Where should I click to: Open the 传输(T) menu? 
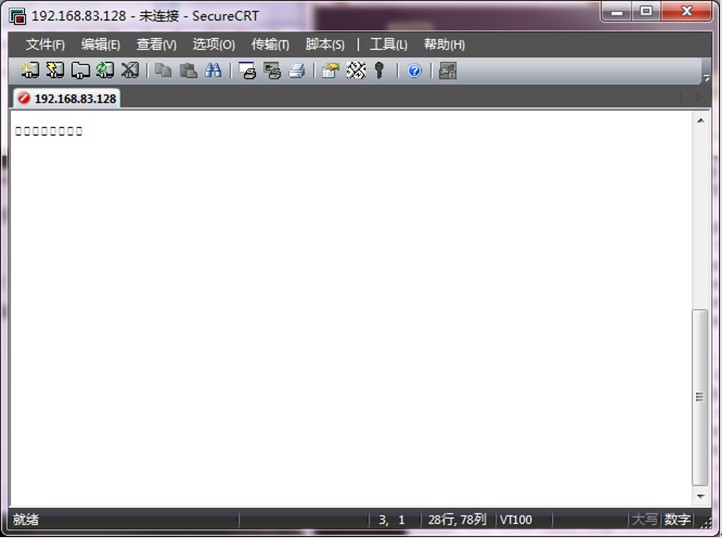click(x=270, y=45)
